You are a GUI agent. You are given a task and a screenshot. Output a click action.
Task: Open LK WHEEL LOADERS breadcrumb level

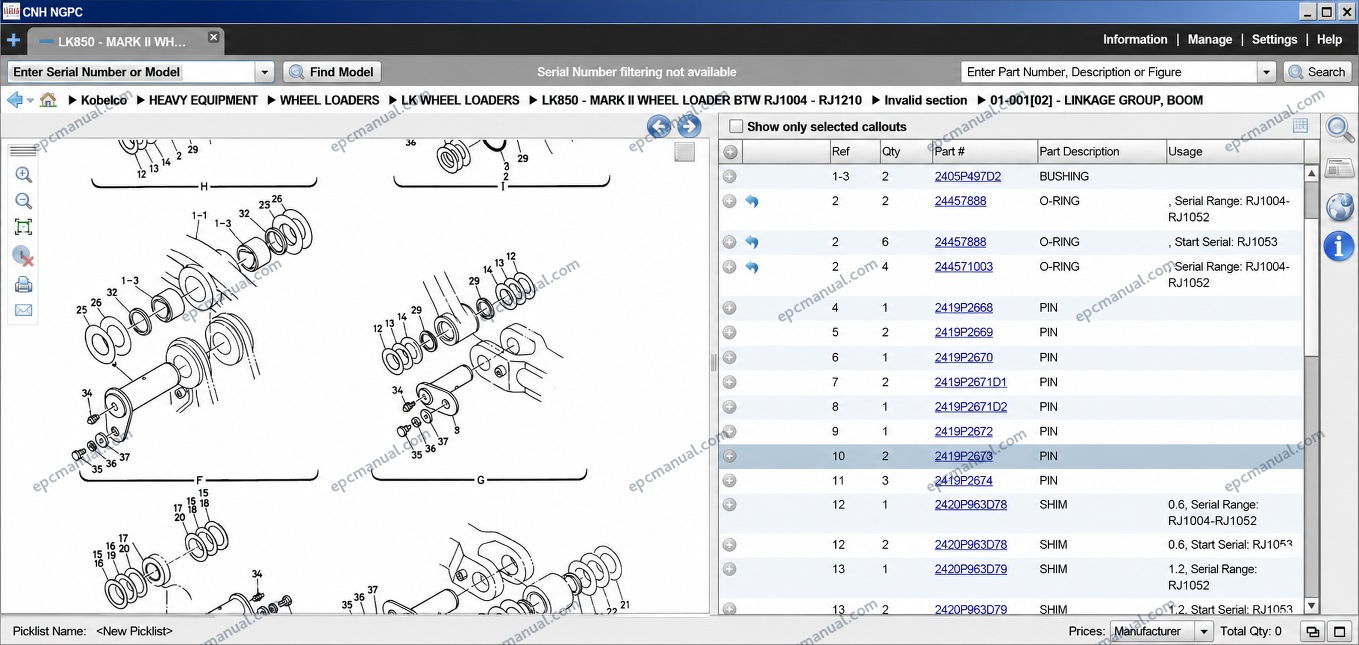[x=460, y=100]
